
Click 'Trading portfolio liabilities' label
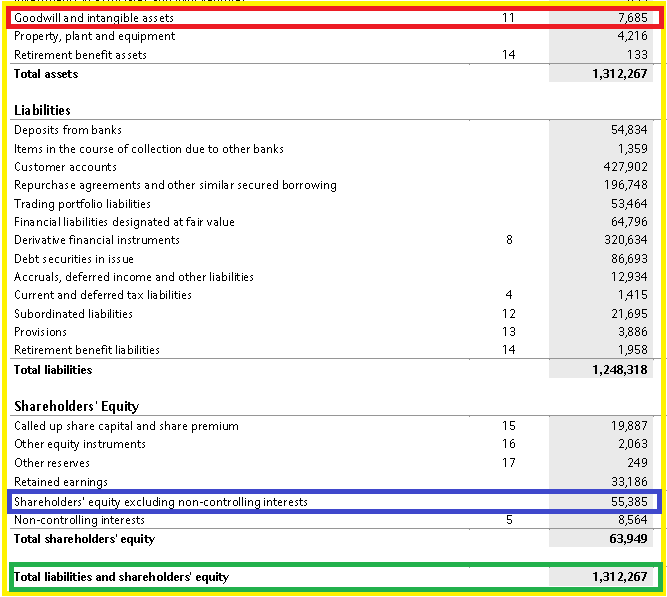pyautogui.click(x=83, y=204)
